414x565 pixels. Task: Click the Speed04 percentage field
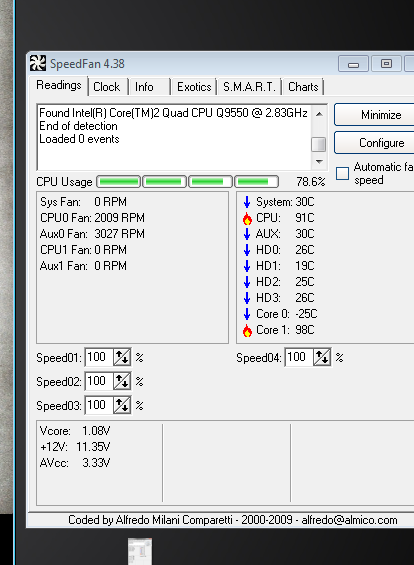(x=299, y=357)
